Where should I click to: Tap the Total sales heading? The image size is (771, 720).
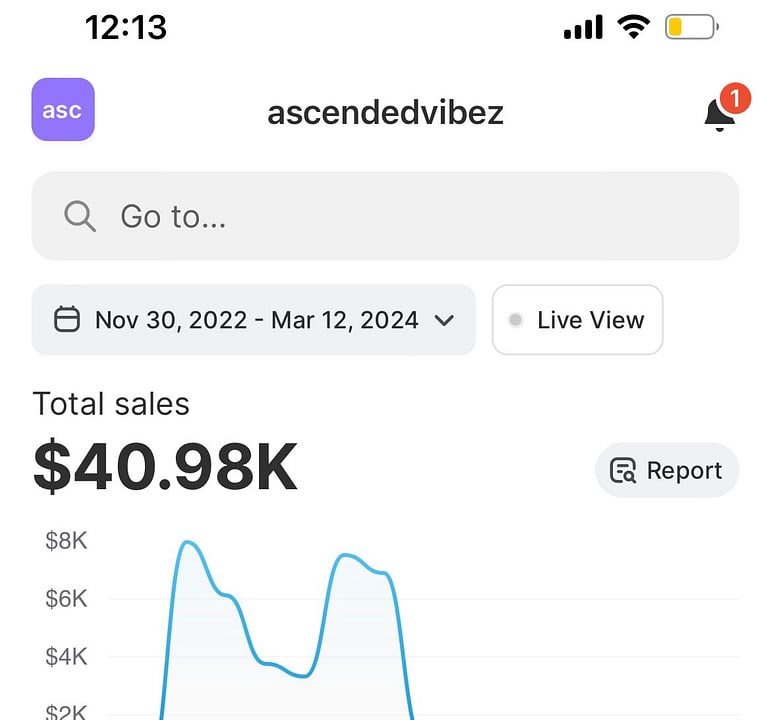coord(111,404)
